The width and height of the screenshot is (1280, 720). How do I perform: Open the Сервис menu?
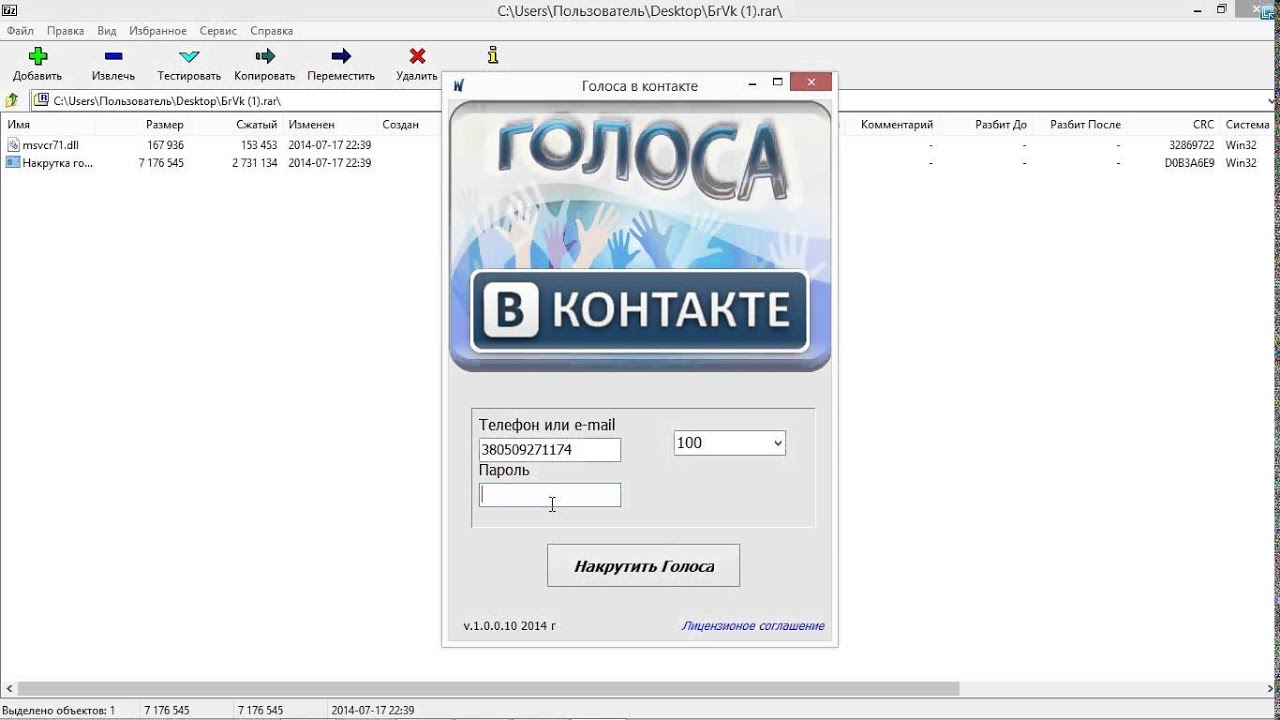point(218,31)
